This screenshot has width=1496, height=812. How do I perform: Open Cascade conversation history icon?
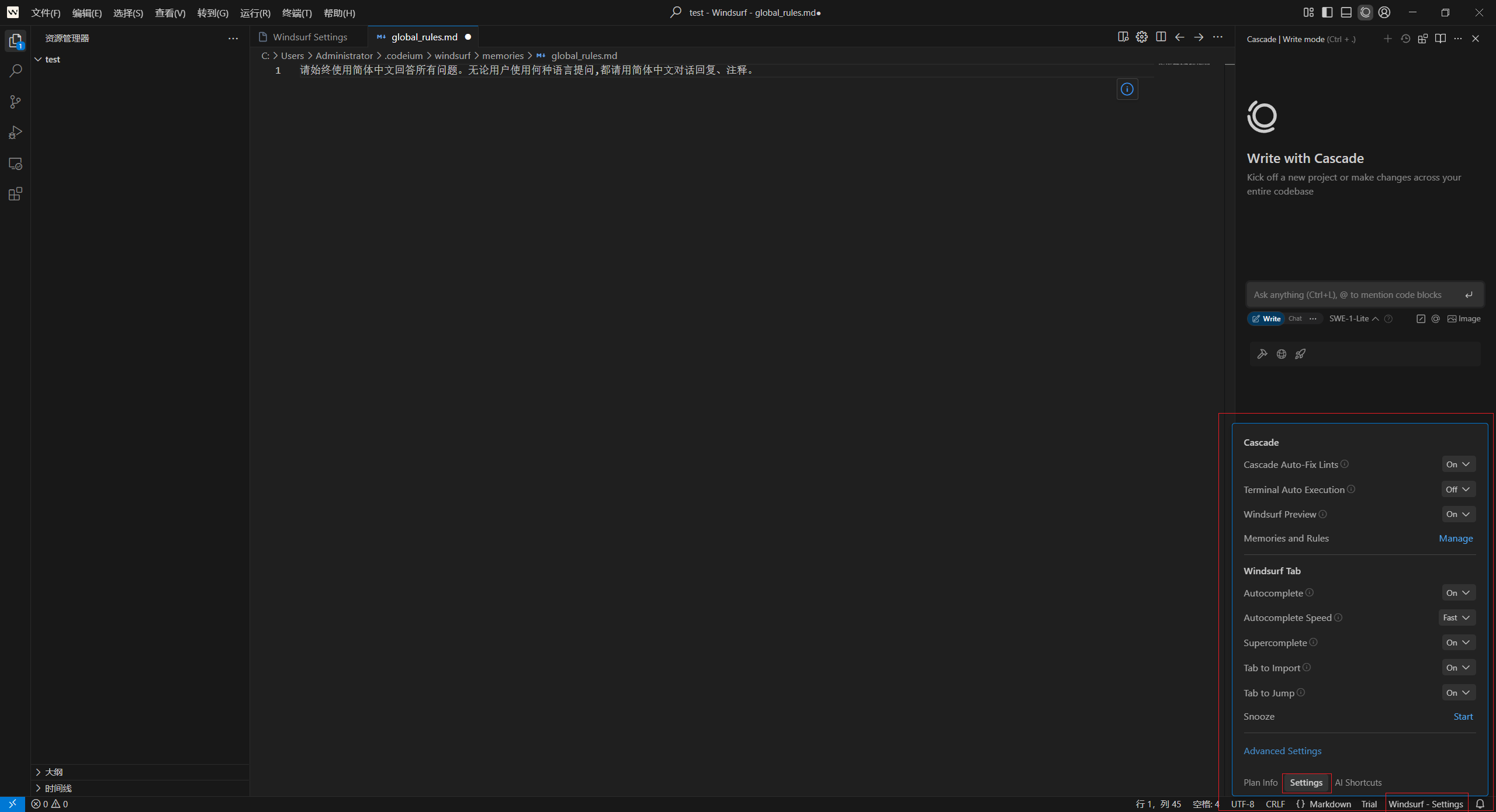[x=1405, y=39]
